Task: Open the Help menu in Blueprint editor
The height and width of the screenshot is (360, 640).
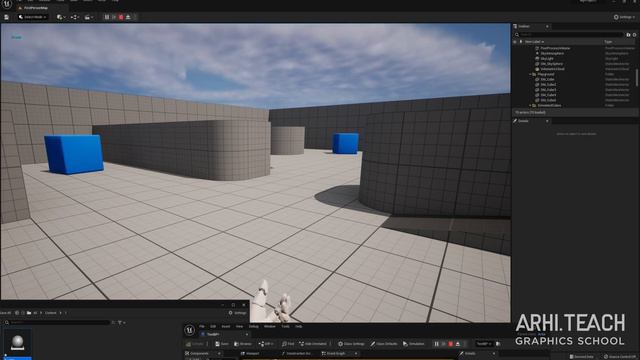Action: point(298,327)
